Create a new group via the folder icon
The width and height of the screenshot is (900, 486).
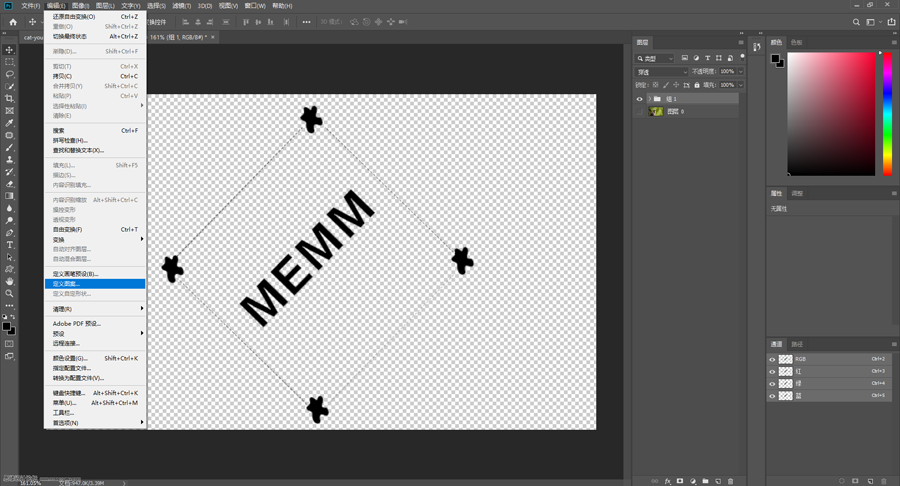[x=705, y=481]
